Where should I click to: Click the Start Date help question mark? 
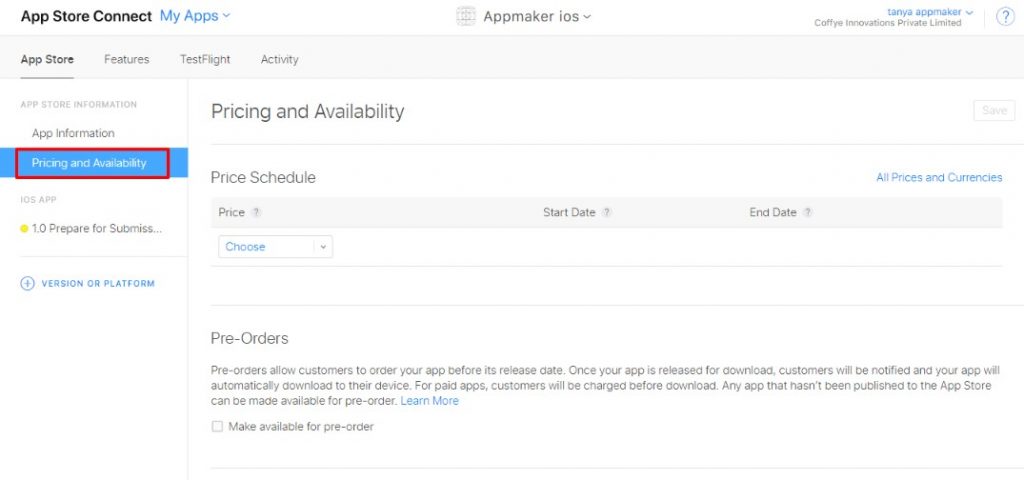pos(607,212)
